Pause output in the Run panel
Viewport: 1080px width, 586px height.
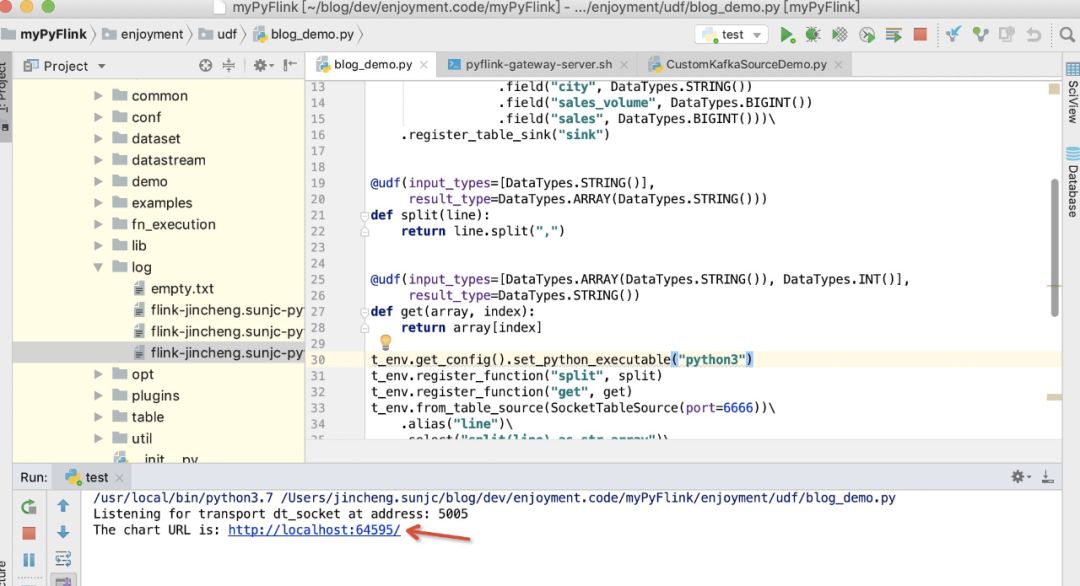[x=28, y=560]
